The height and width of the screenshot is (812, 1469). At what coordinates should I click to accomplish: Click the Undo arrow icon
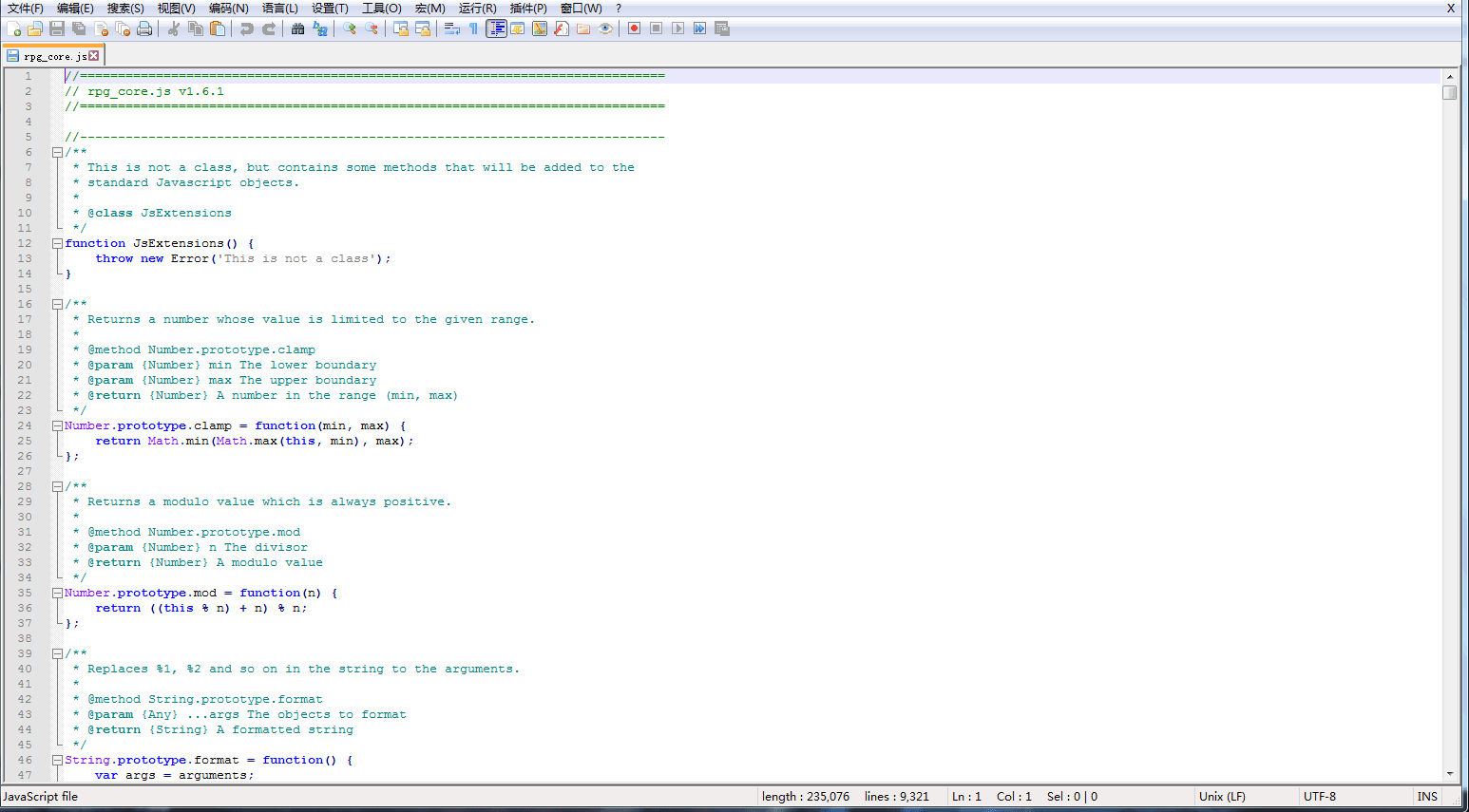click(246, 28)
